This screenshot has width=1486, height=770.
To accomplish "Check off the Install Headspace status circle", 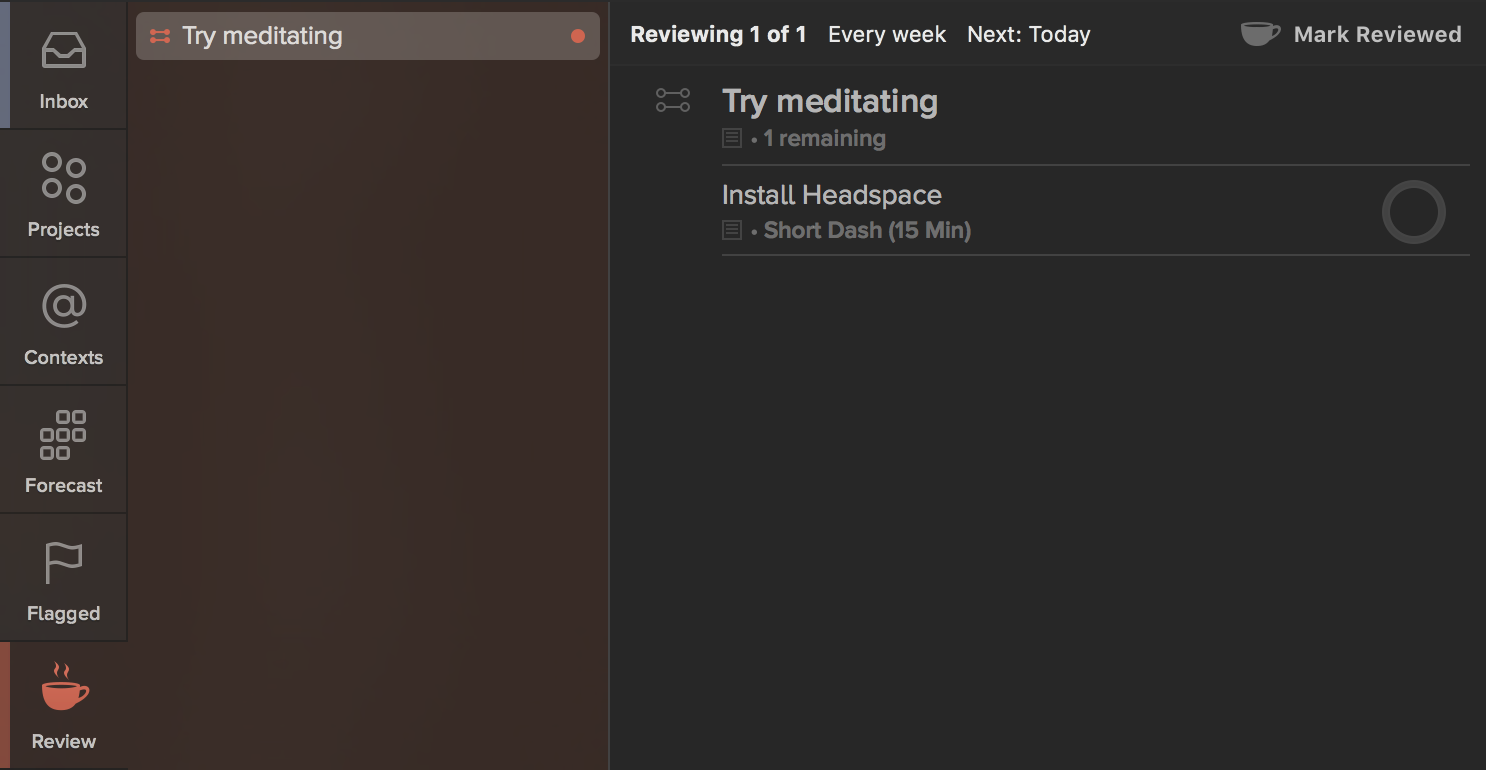I will pyautogui.click(x=1413, y=212).
